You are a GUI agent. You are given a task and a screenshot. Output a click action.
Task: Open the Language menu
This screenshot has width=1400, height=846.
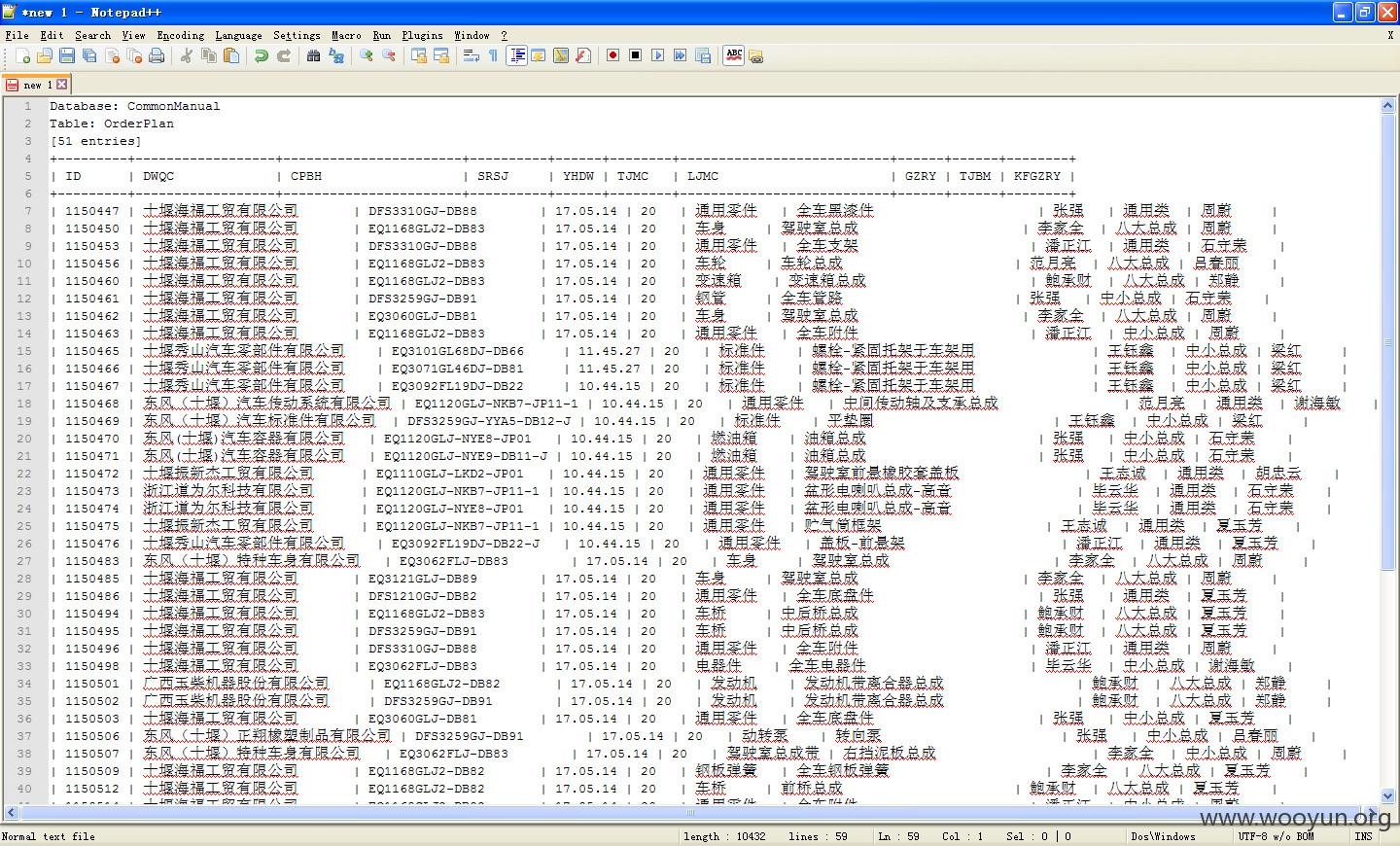[238, 35]
